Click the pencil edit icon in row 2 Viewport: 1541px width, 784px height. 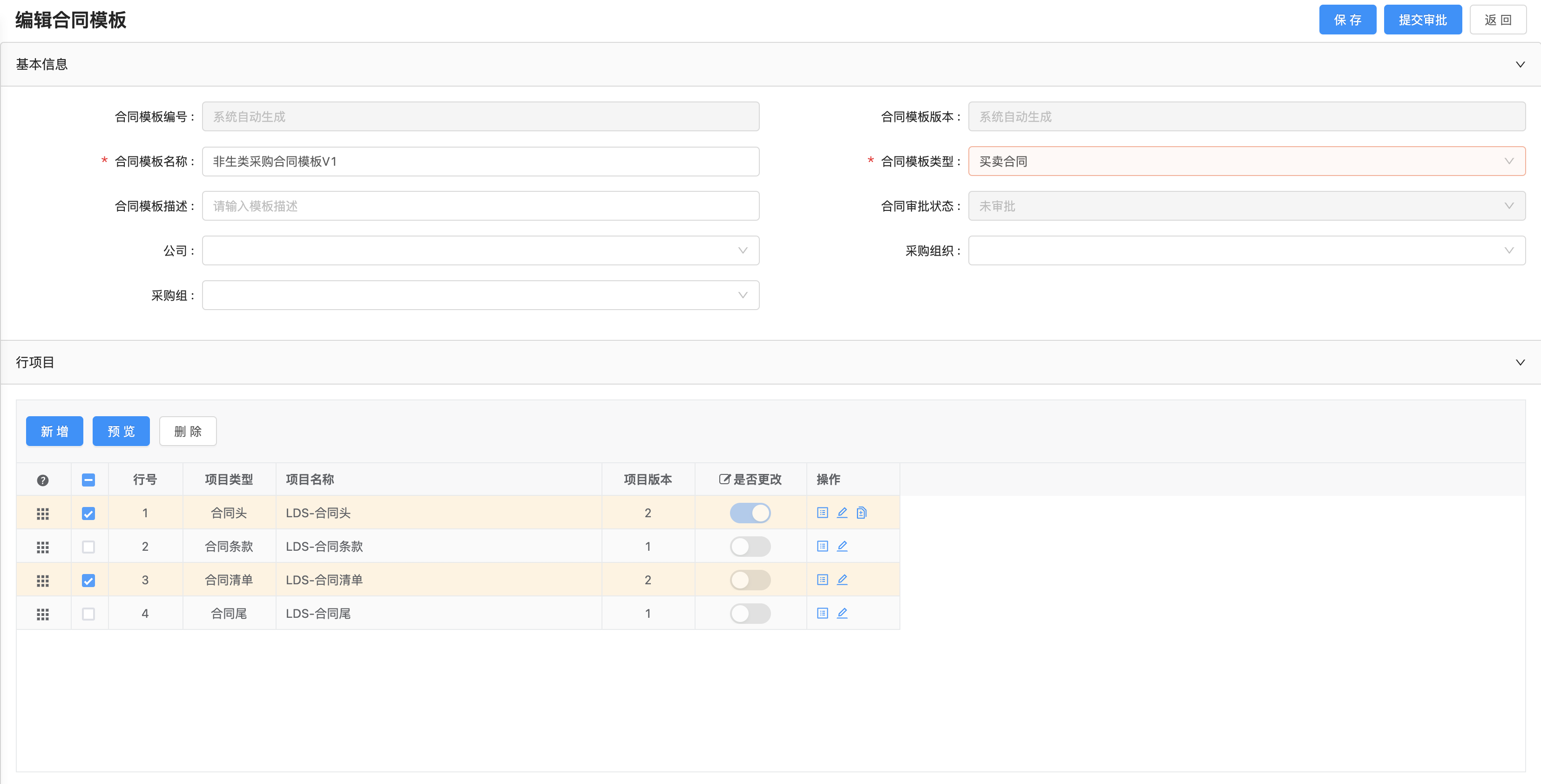tap(842, 546)
